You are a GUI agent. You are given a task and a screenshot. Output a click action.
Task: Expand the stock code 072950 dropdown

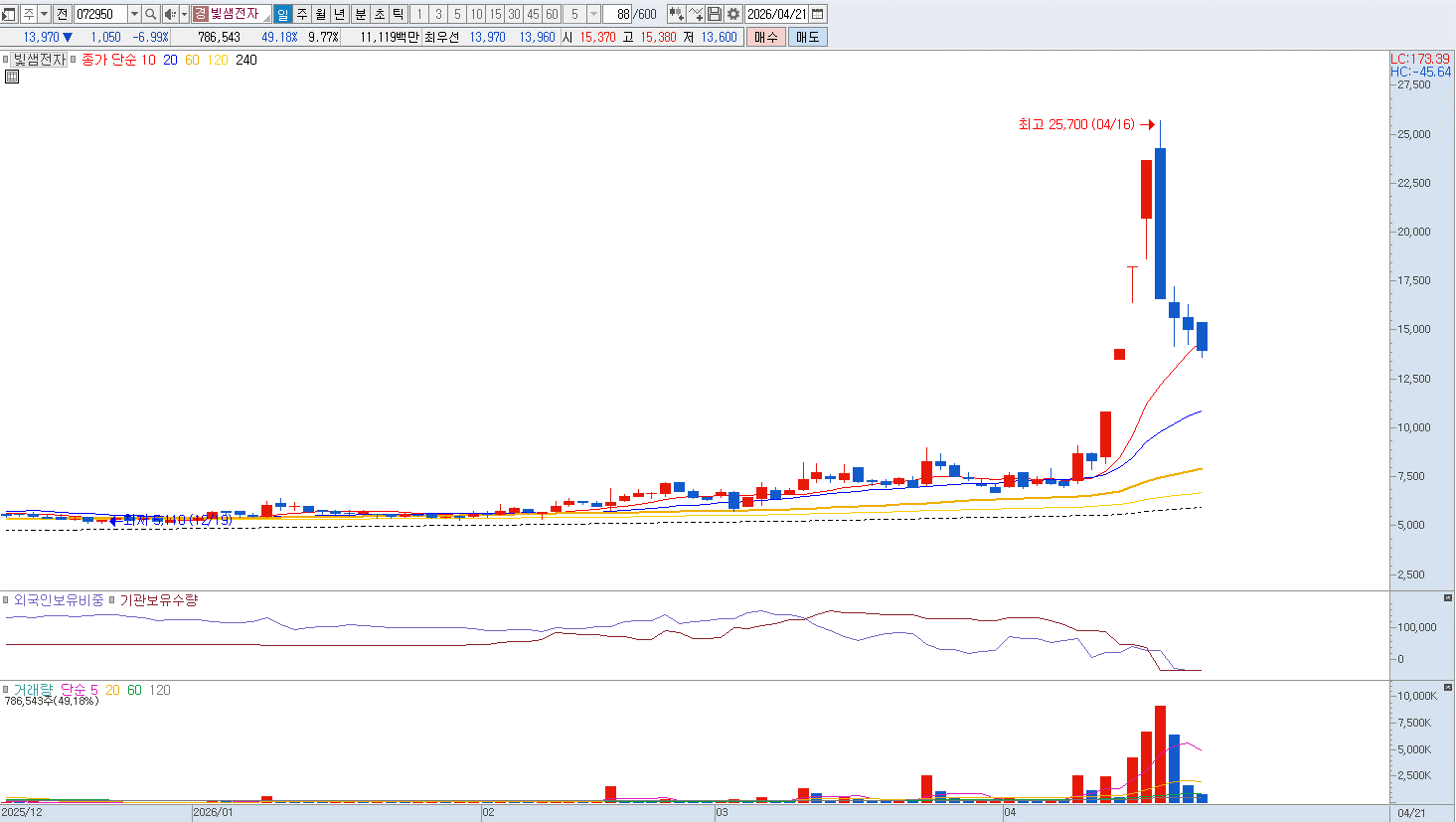coord(134,14)
